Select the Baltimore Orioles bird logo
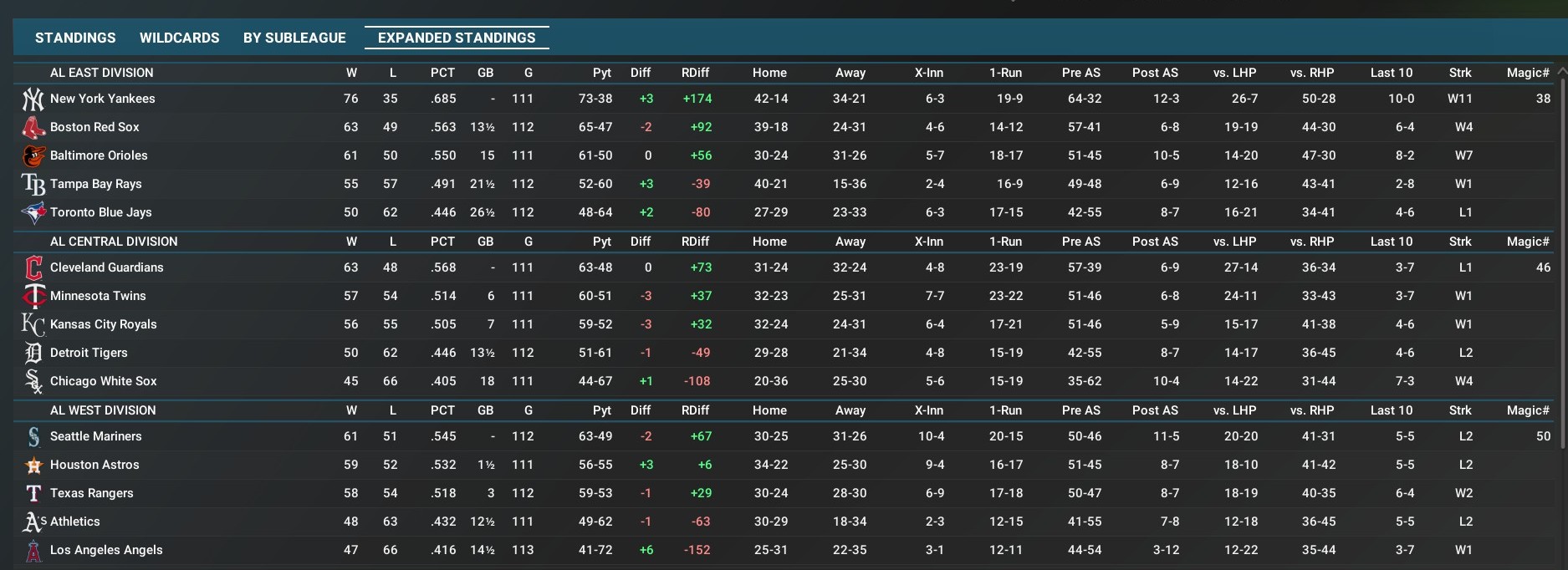 (x=33, y=156)
